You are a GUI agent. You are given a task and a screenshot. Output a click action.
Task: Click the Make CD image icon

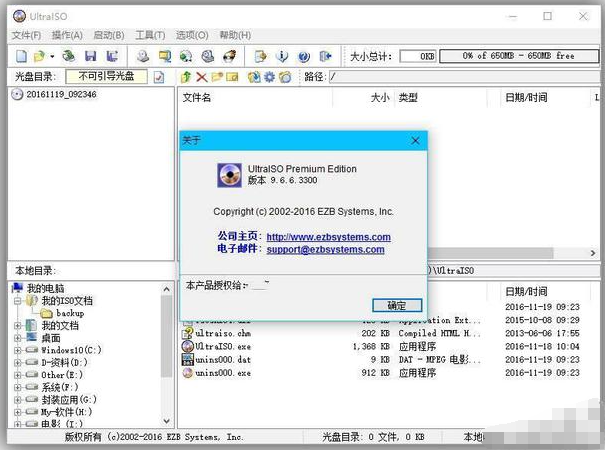point(143,56)
